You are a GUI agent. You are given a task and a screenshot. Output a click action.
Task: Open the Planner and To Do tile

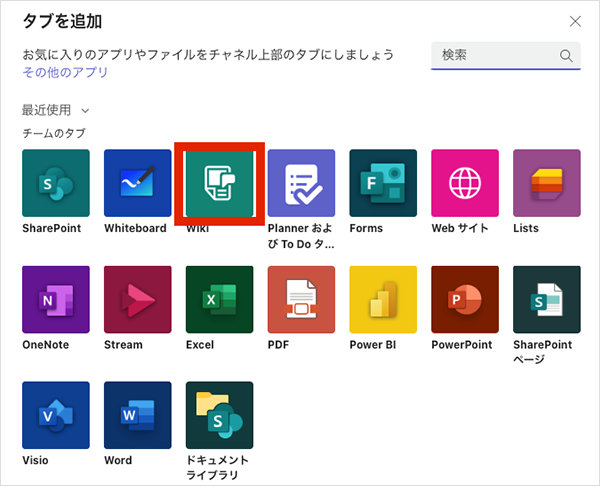click(301, 183)
